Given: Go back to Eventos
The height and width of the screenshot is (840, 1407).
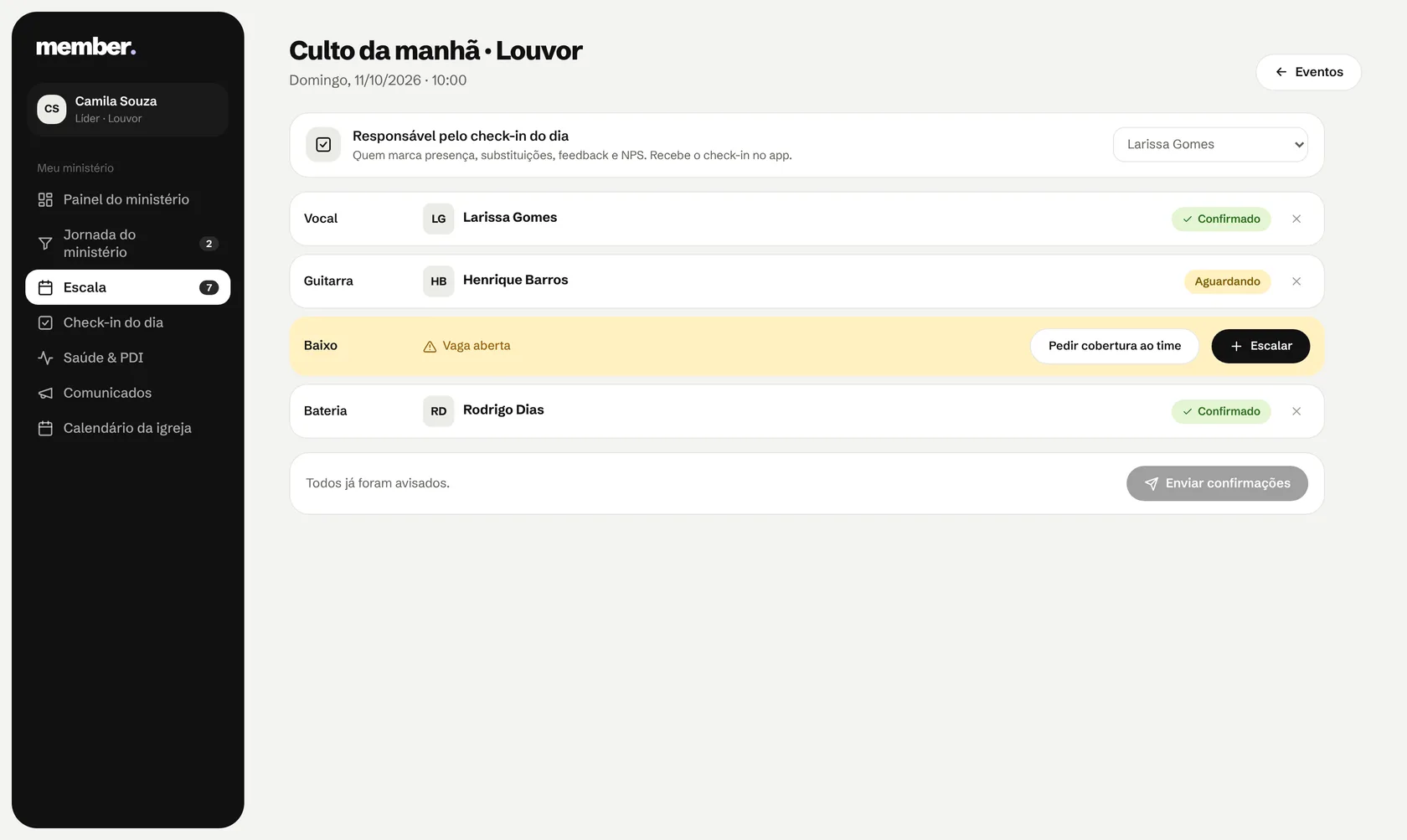Looking at the screenshot, I should click(1308, 72).
